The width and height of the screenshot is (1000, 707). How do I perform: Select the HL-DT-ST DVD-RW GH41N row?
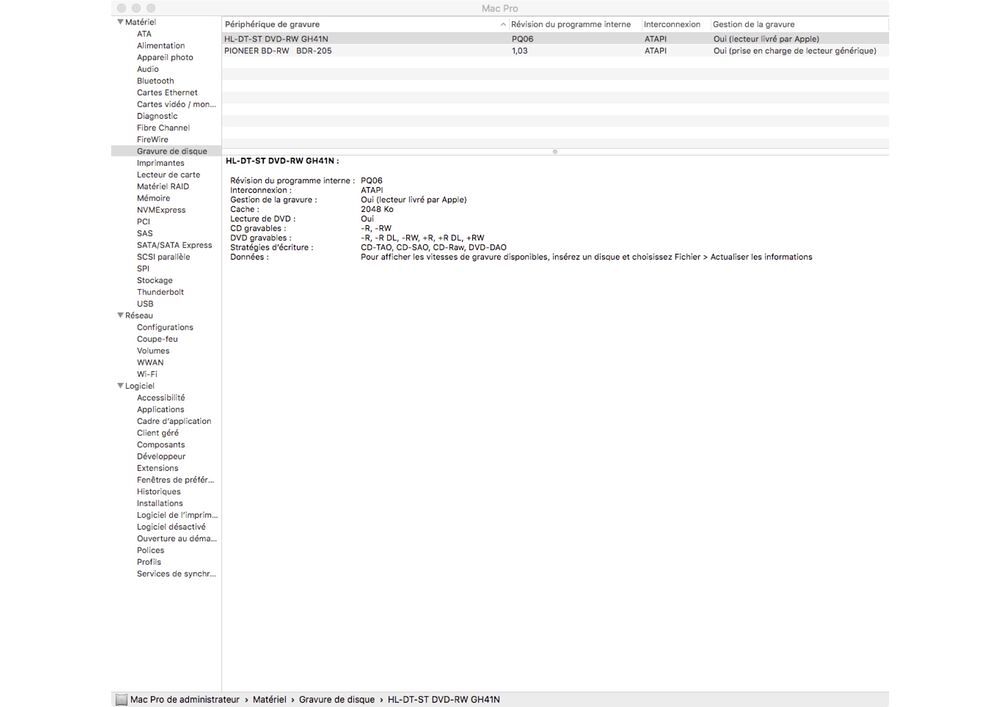tap(555, 39)
